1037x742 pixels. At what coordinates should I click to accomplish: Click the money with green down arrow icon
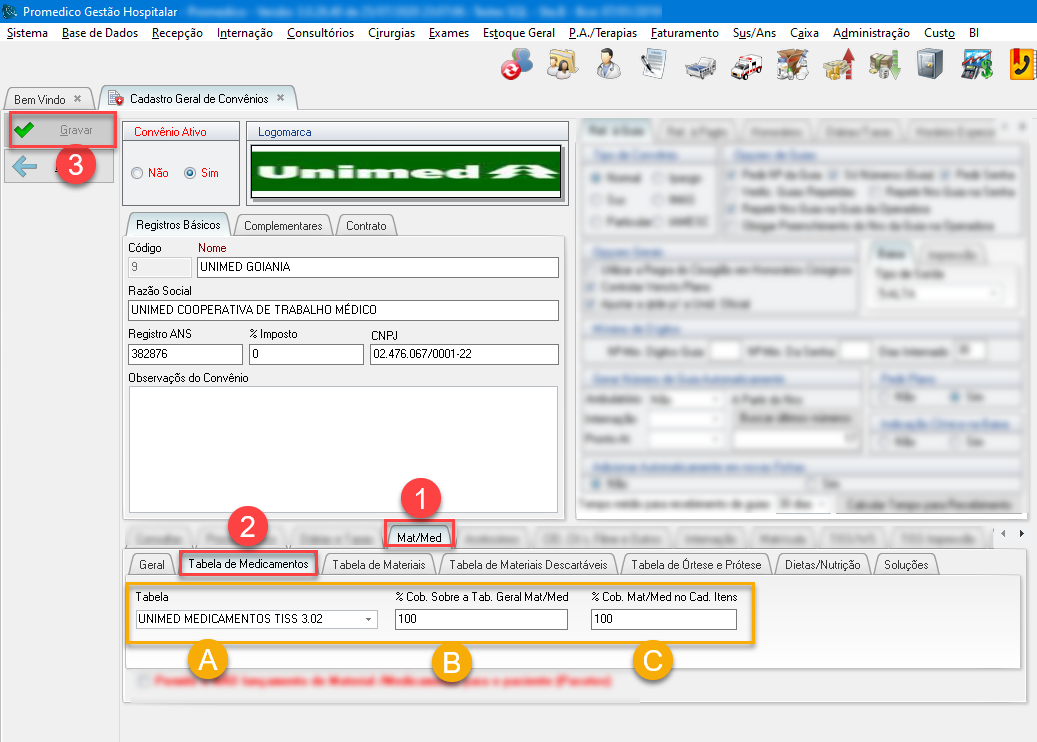pyautogui.click(x=884, y=65)
